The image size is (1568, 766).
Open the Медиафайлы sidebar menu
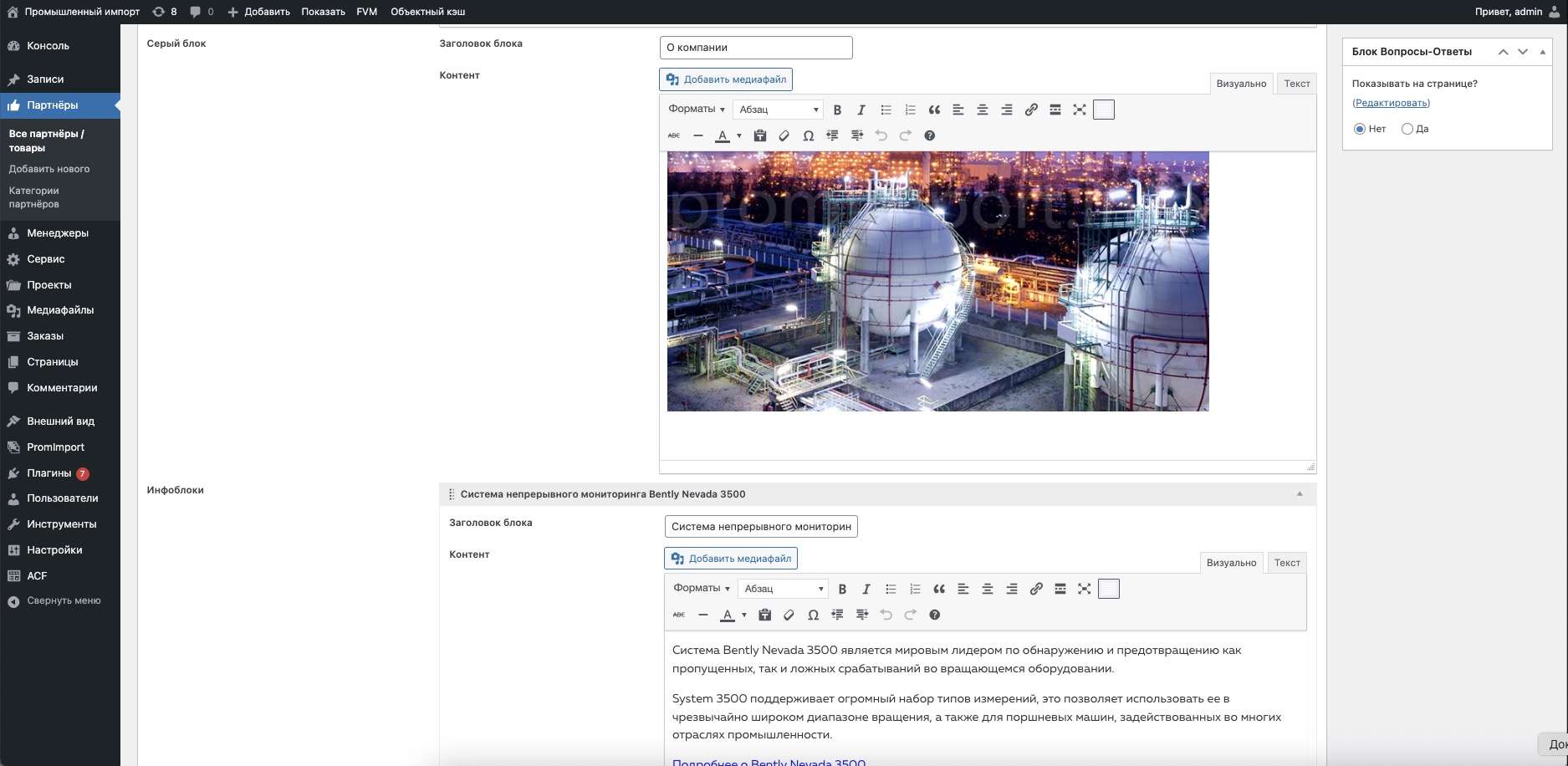tap(60, 310)
